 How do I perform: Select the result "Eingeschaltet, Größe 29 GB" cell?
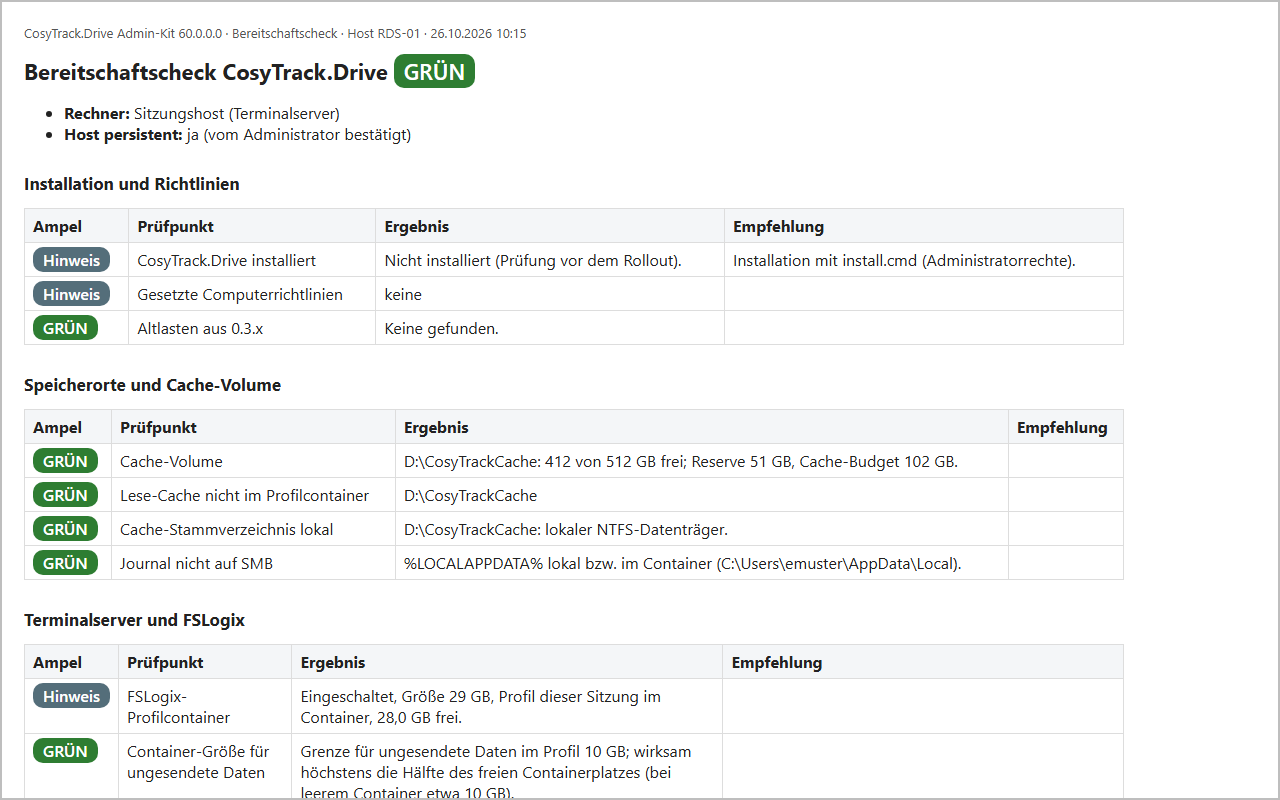click(x=507, y=706)
